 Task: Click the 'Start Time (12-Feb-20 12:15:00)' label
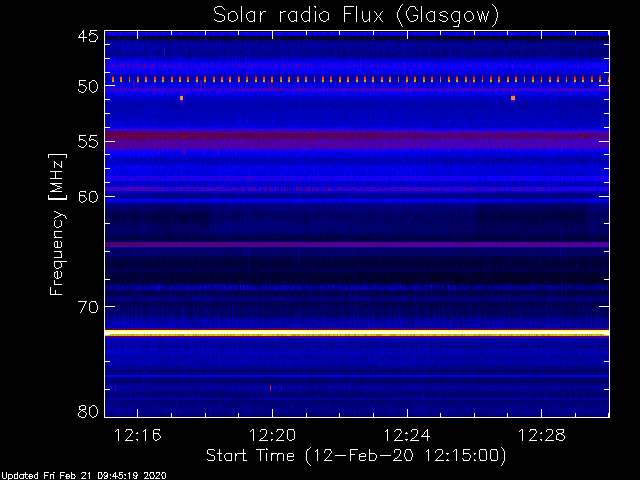coord(356,456)
